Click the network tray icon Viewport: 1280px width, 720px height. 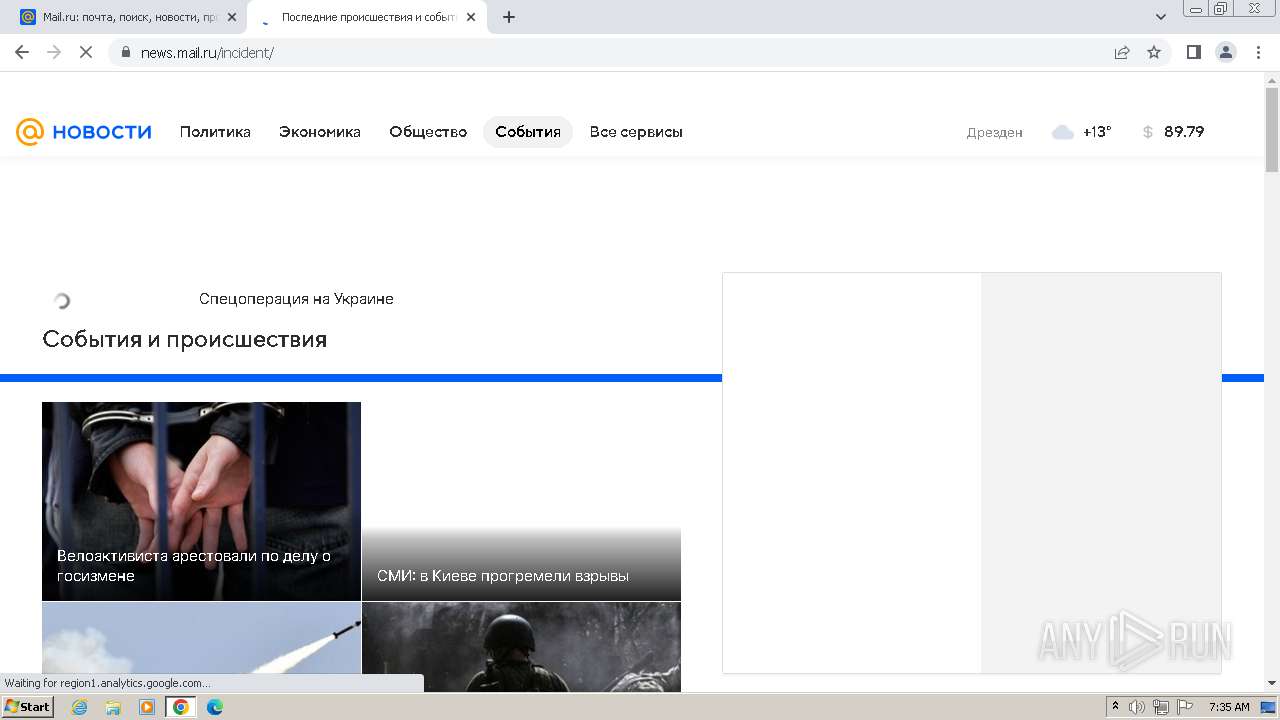[1161, 707]
